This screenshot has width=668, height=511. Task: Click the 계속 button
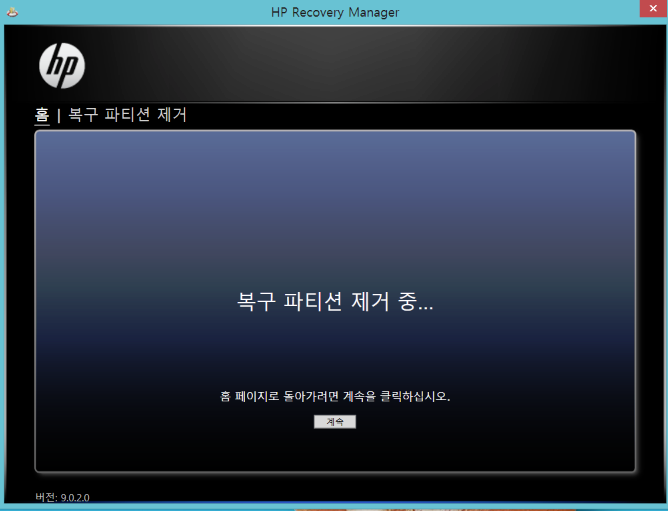tap(335, 422)
